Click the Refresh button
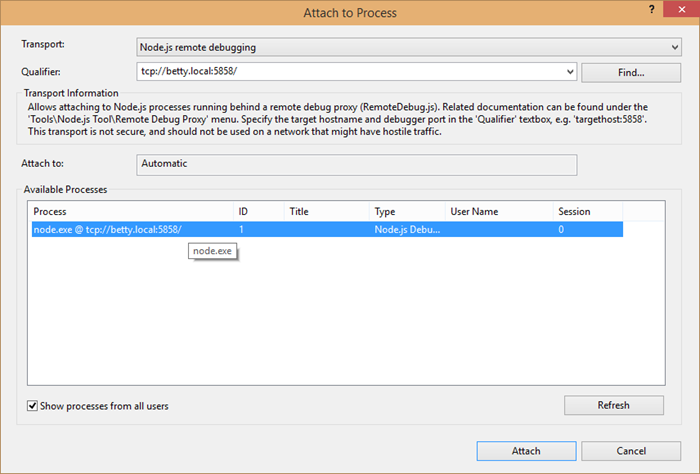This screenshot has height=474, width=700. pos(614,405)
